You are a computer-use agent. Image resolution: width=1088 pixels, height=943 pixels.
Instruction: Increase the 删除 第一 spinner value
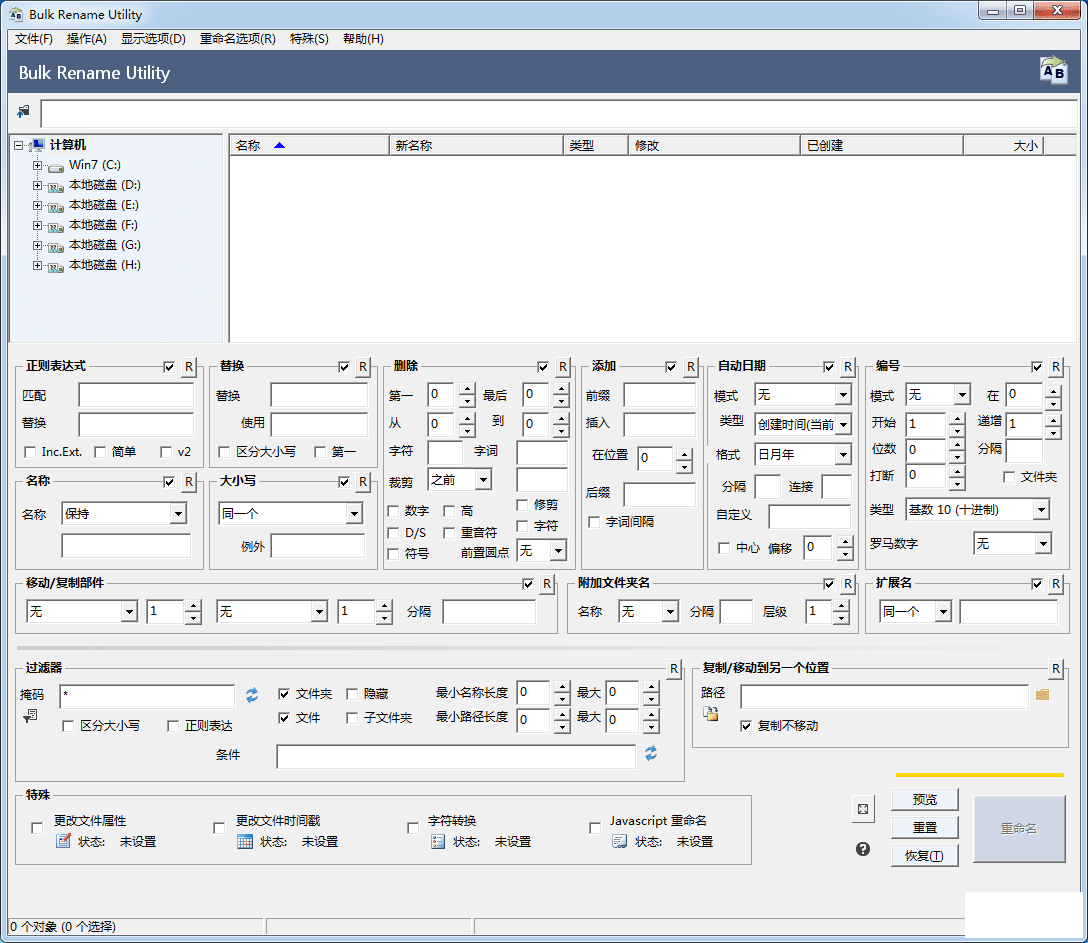468,389
